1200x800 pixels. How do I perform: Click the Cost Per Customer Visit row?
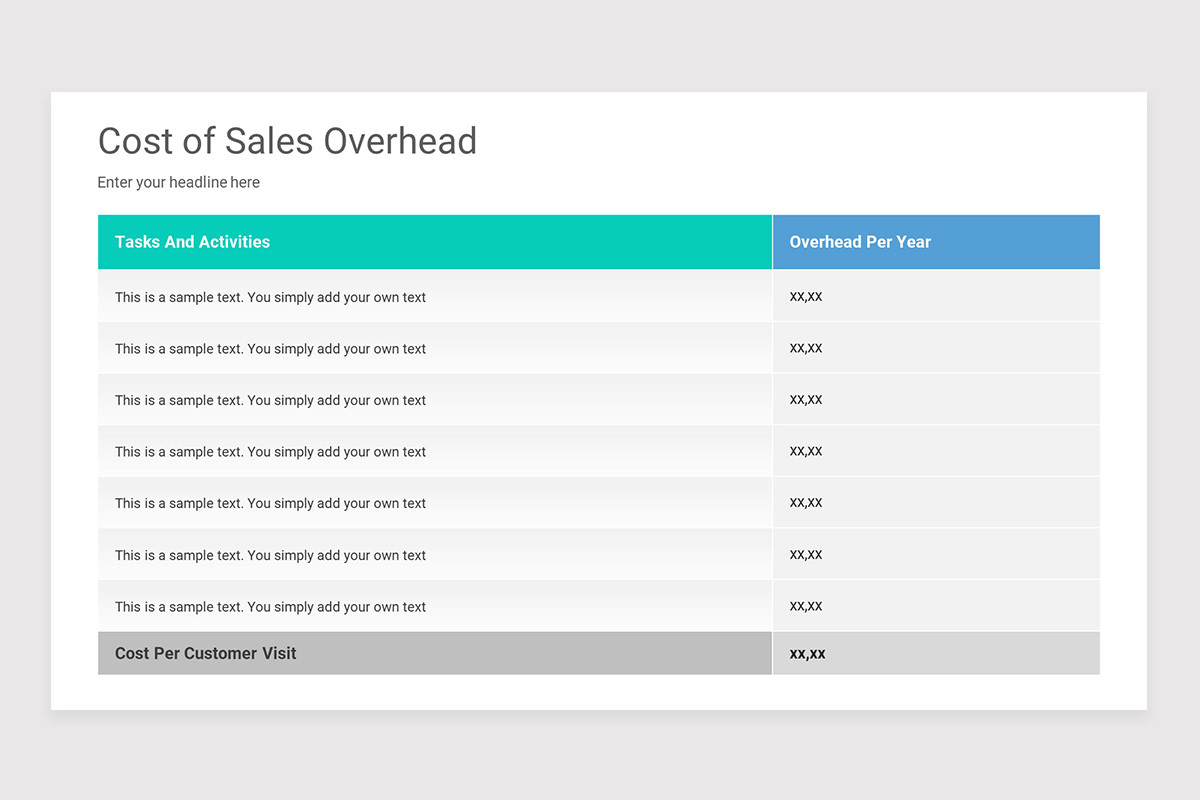[x=206, y=653]
